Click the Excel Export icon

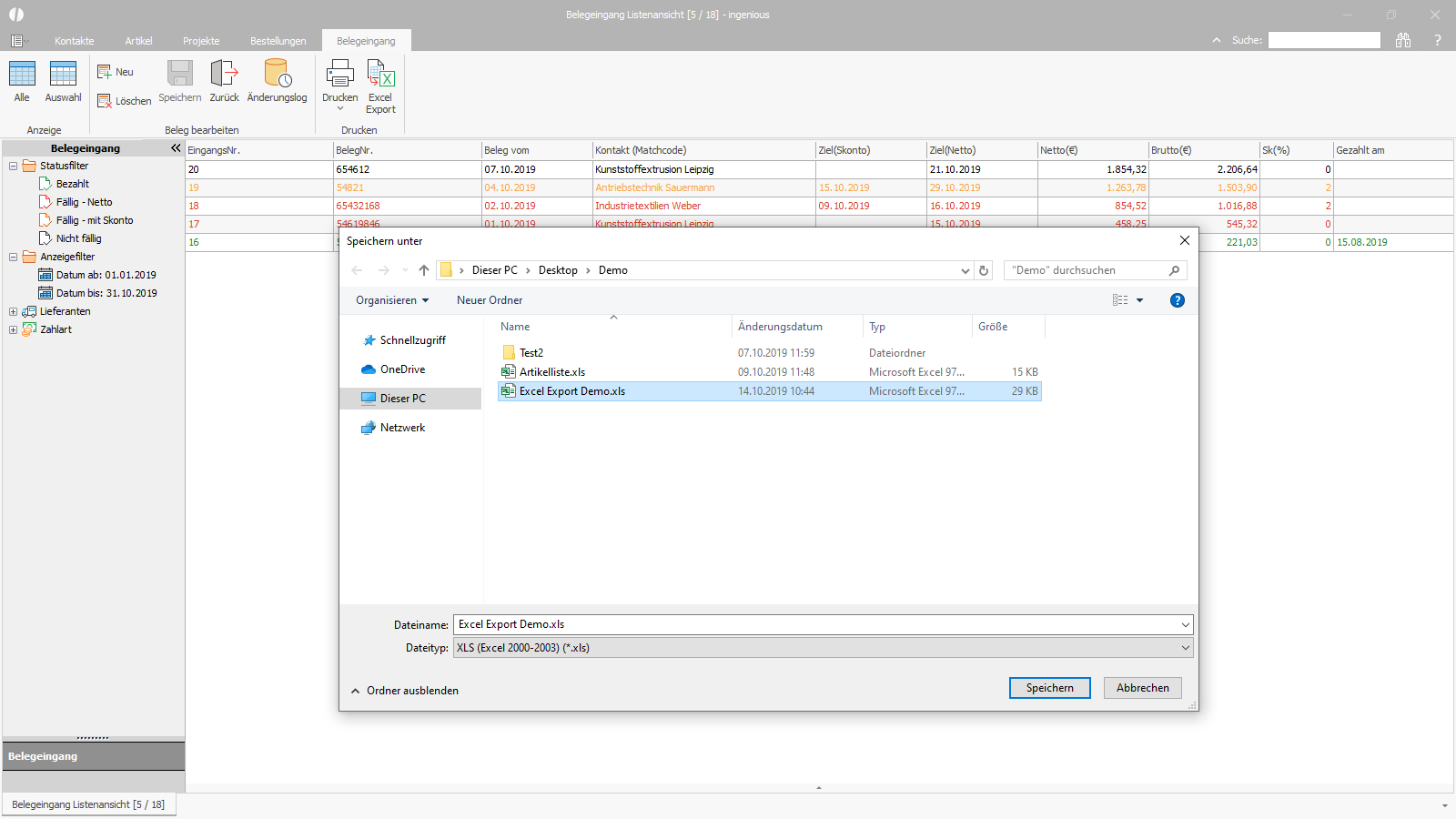tap(380, 73)
